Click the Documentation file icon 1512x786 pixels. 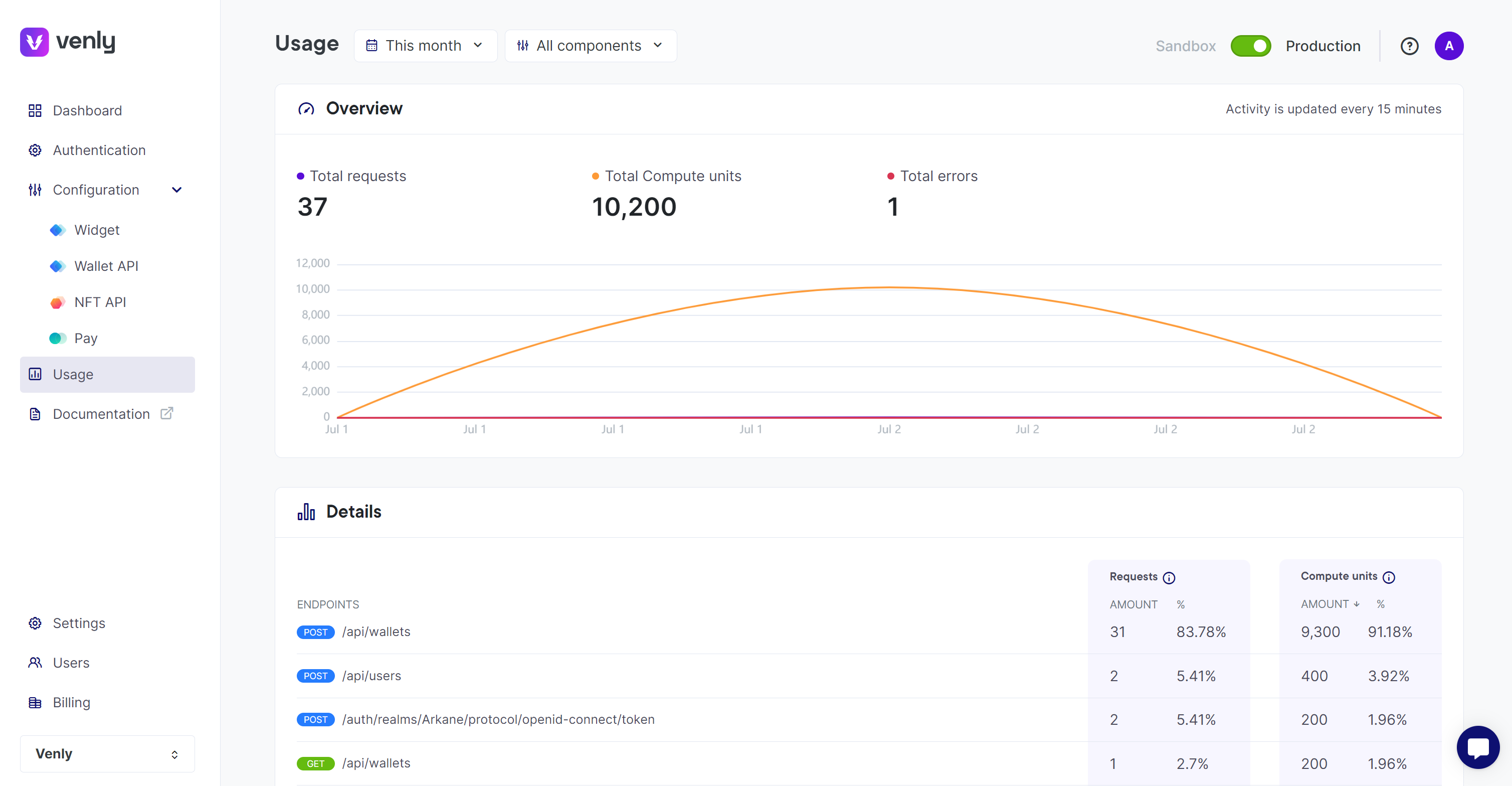(35, 414)
